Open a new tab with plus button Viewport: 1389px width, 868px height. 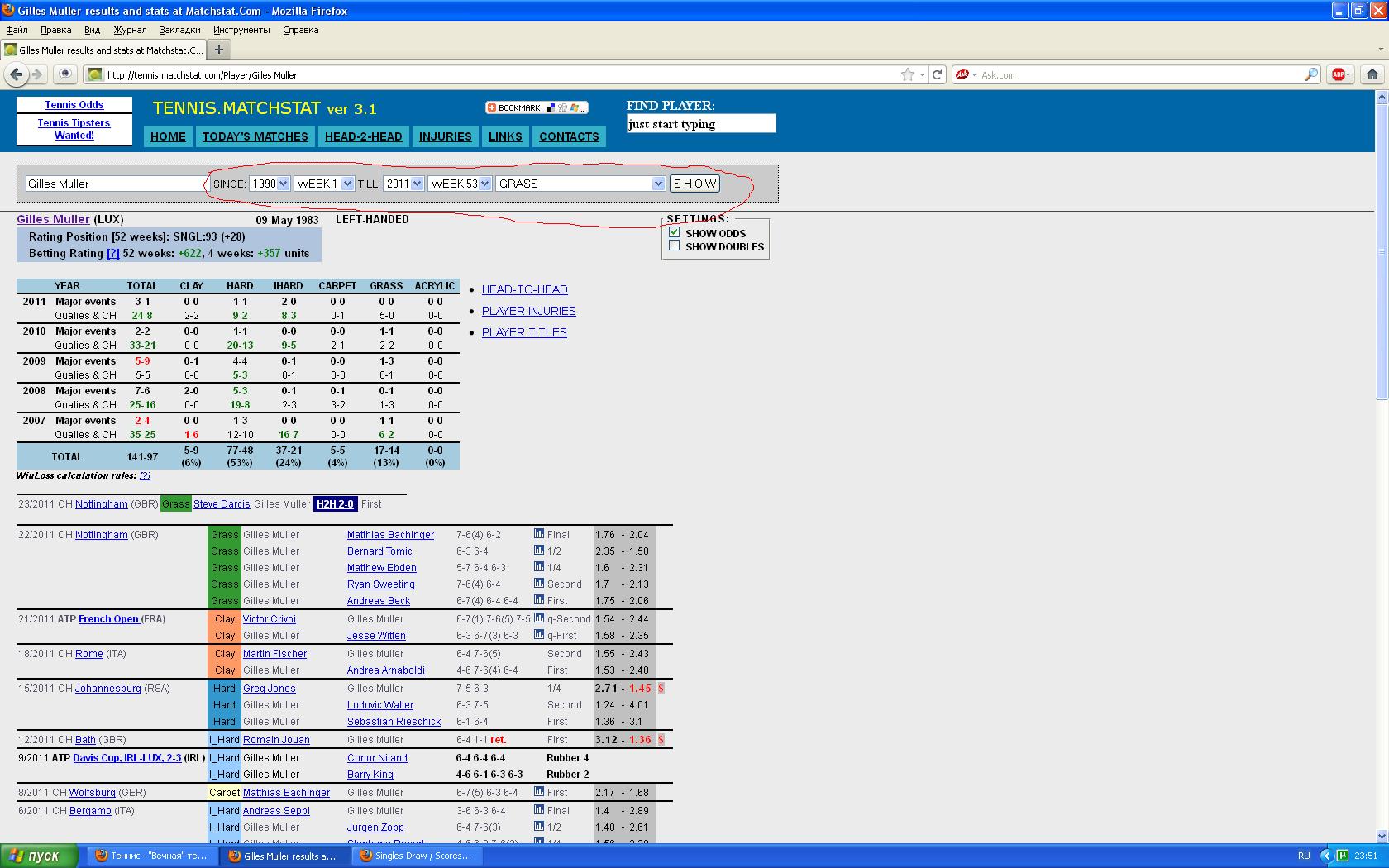[x=219, y=50]
